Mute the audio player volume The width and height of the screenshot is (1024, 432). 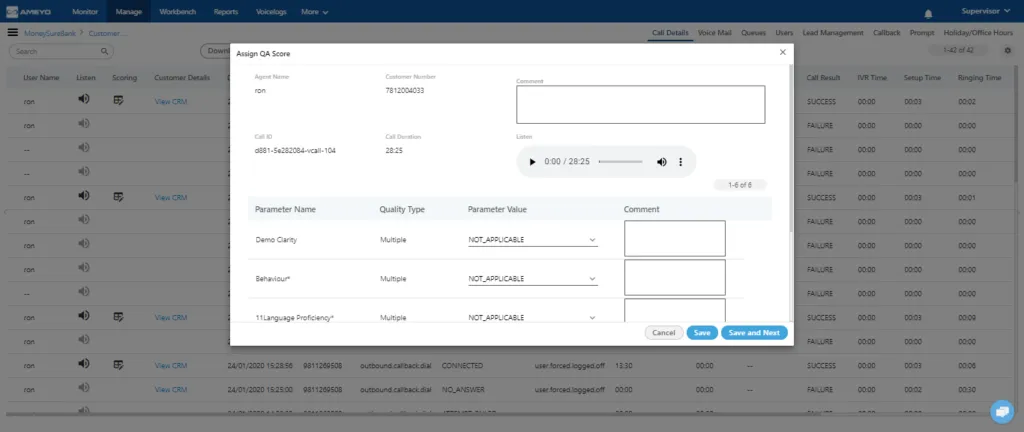[x=661, y=162]
